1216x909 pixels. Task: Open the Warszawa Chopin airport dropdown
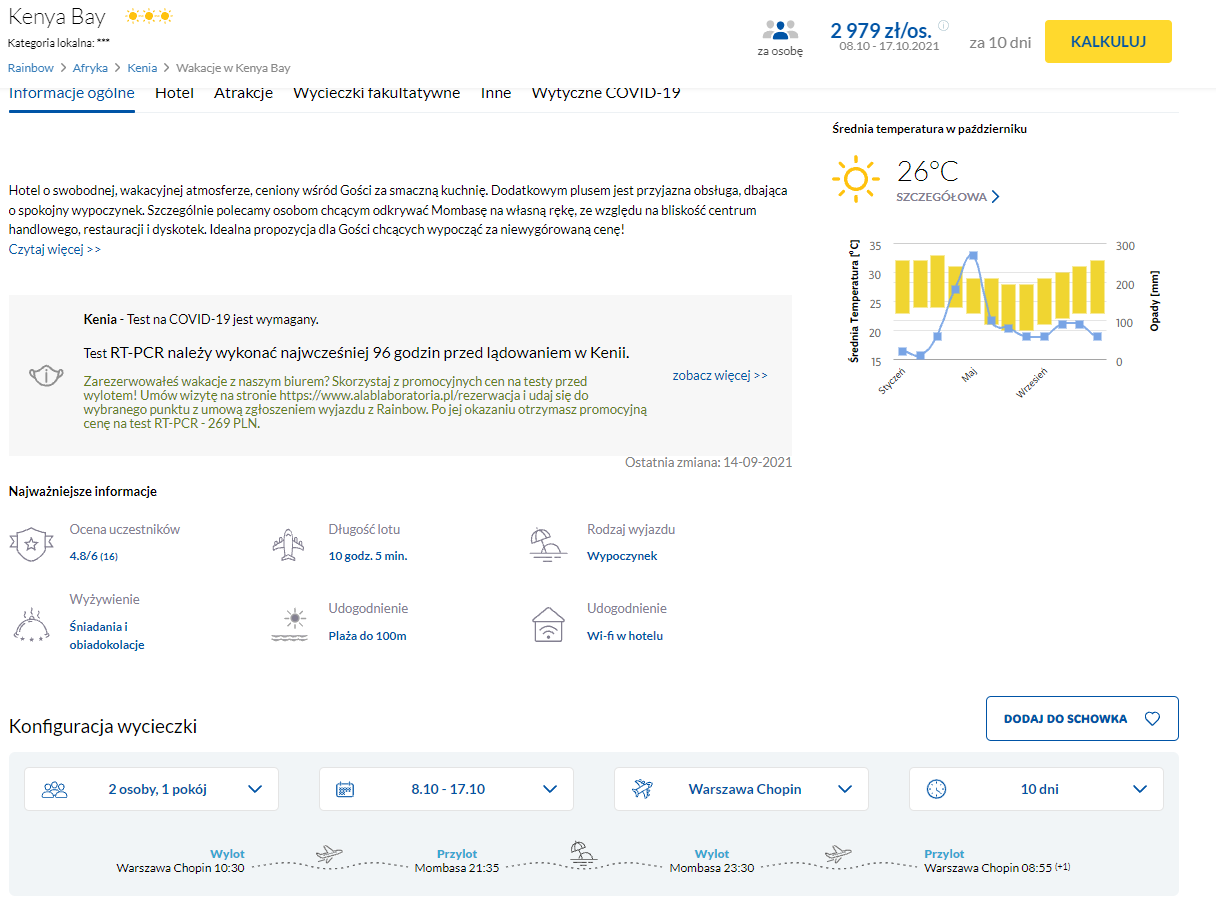[x=741, y=789]
